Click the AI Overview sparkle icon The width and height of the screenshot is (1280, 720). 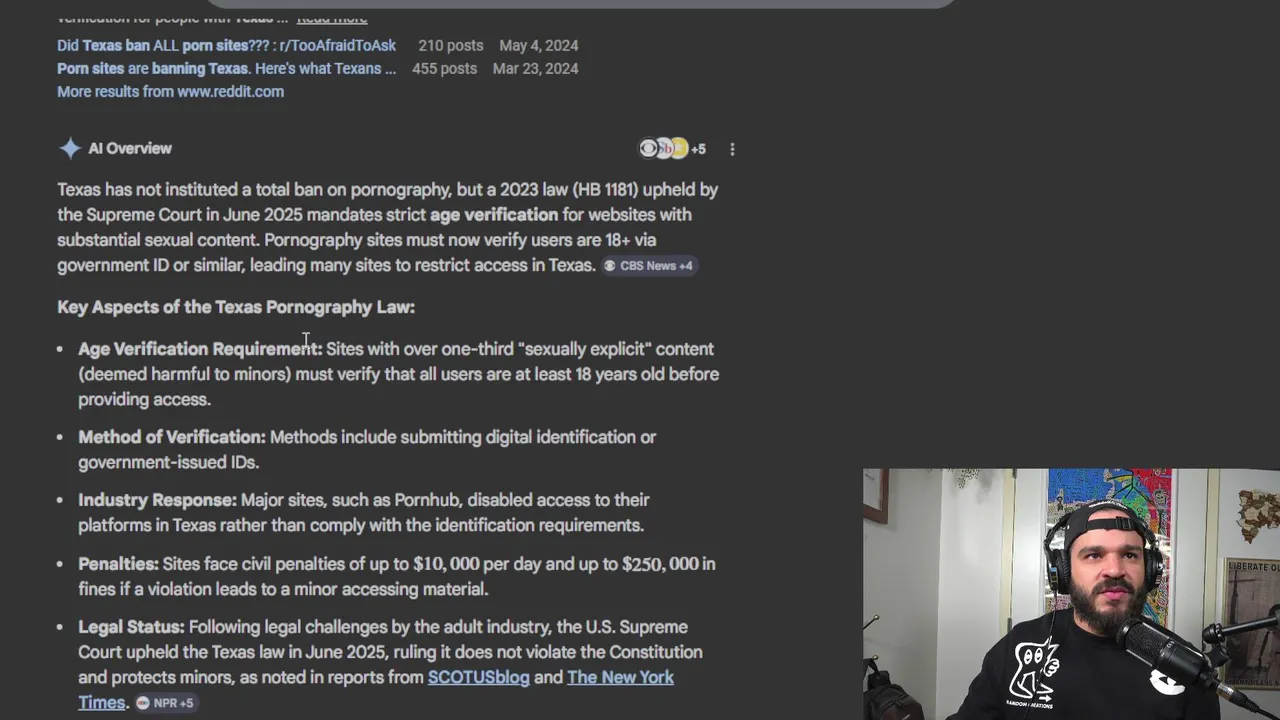point(70,148)
